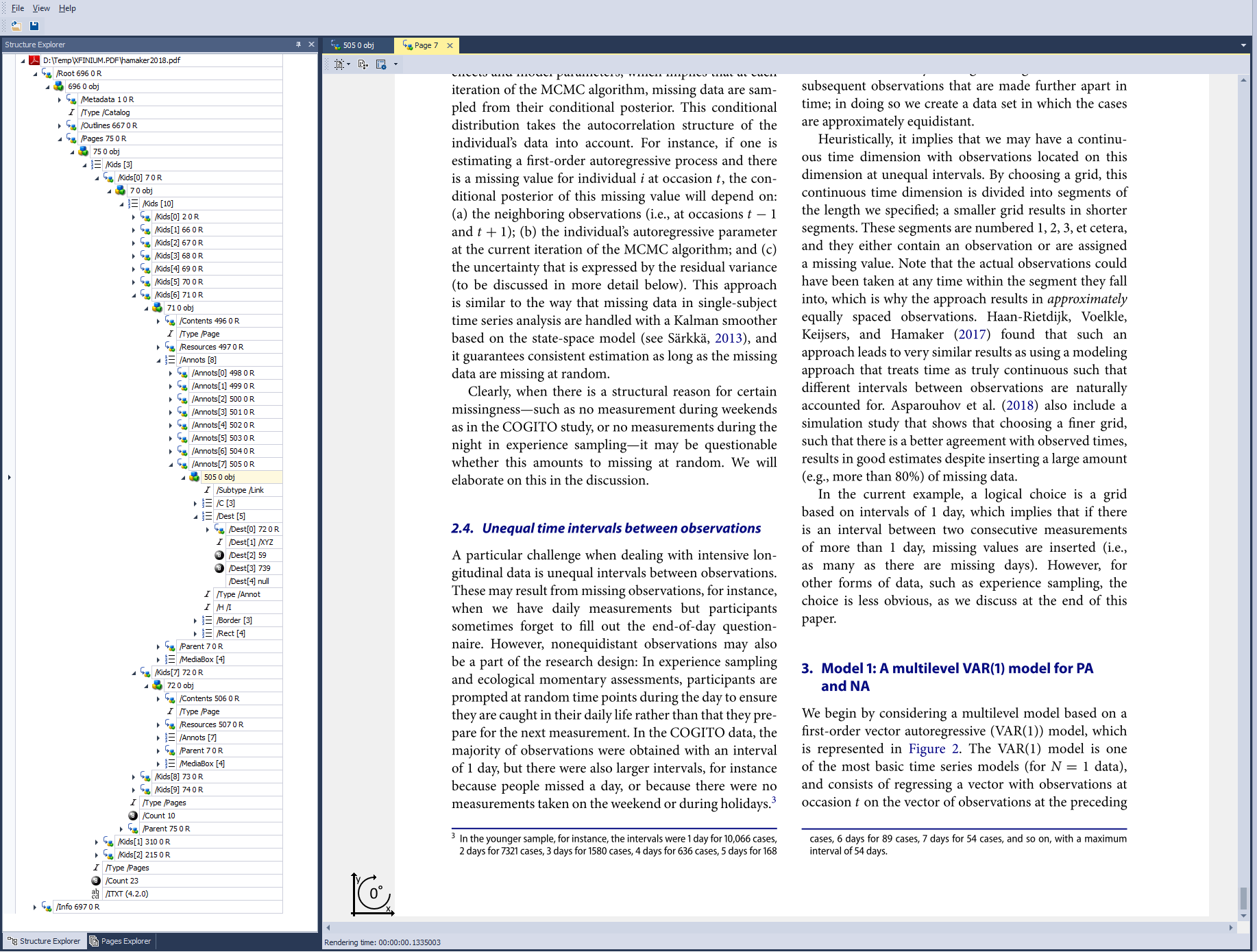
Task: Switch to the Structure Explorer bottom tab
Action: 45,941
